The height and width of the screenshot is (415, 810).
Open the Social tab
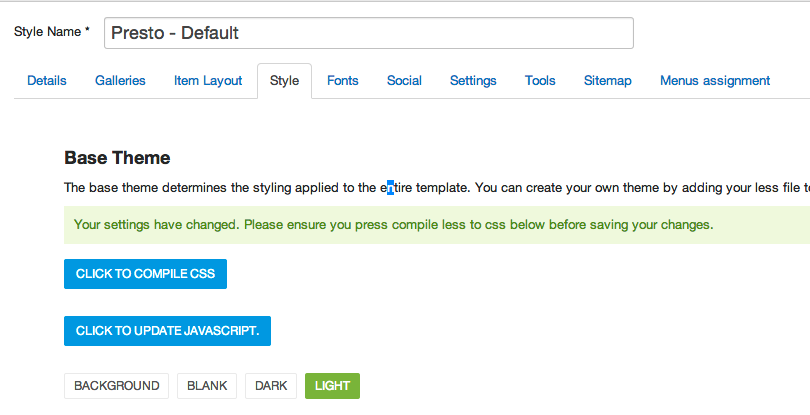[404, 81]
